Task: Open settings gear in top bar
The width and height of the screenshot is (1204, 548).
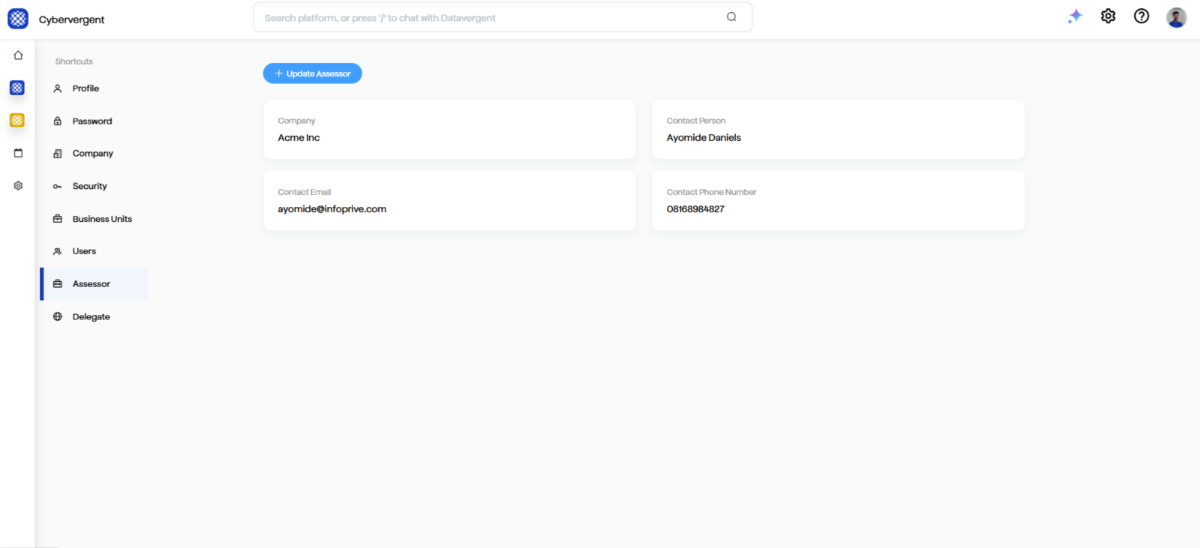Action: pyautogui.click(x=1108, y=16)
